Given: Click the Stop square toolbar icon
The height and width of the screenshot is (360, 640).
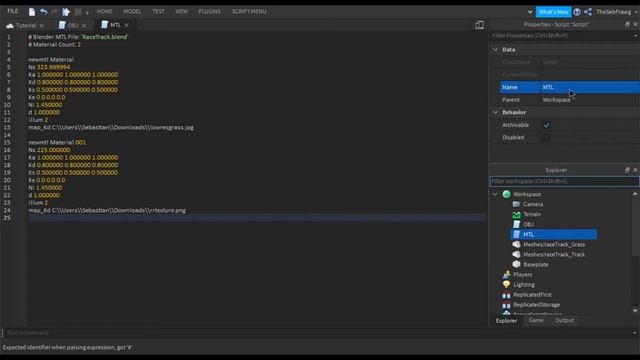Looking at the screenshot, I should click(78, 12).
